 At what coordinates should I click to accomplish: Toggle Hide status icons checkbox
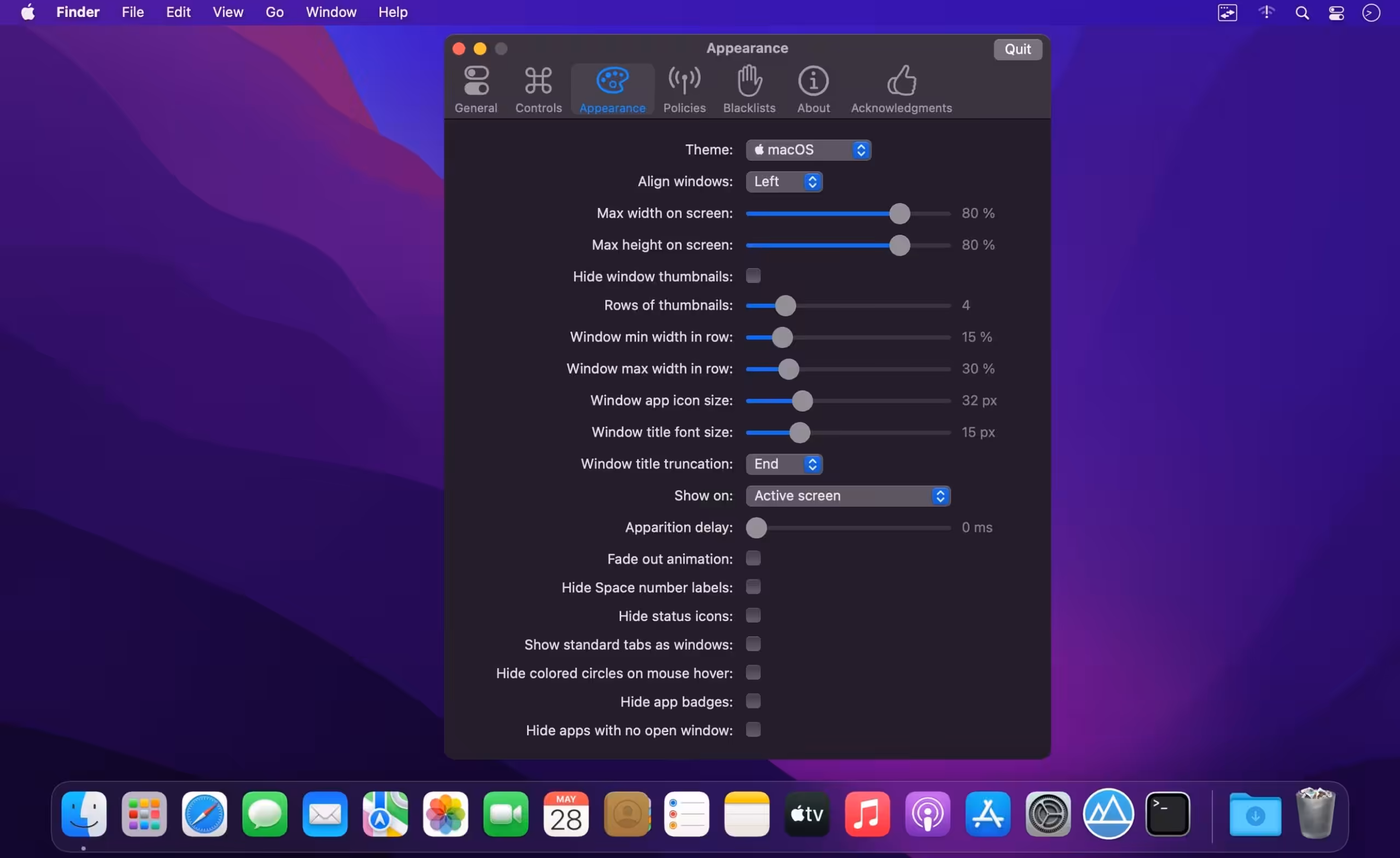[x=753, y=616]
